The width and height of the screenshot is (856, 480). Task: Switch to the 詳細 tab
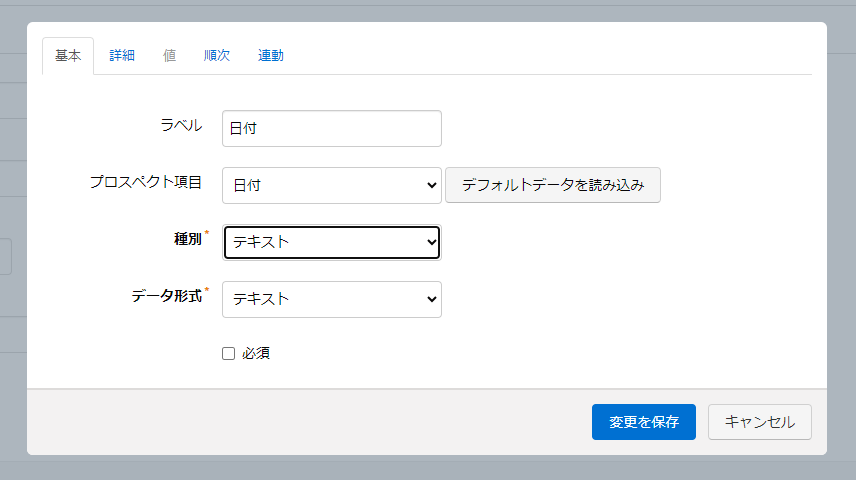coord(122,56)
